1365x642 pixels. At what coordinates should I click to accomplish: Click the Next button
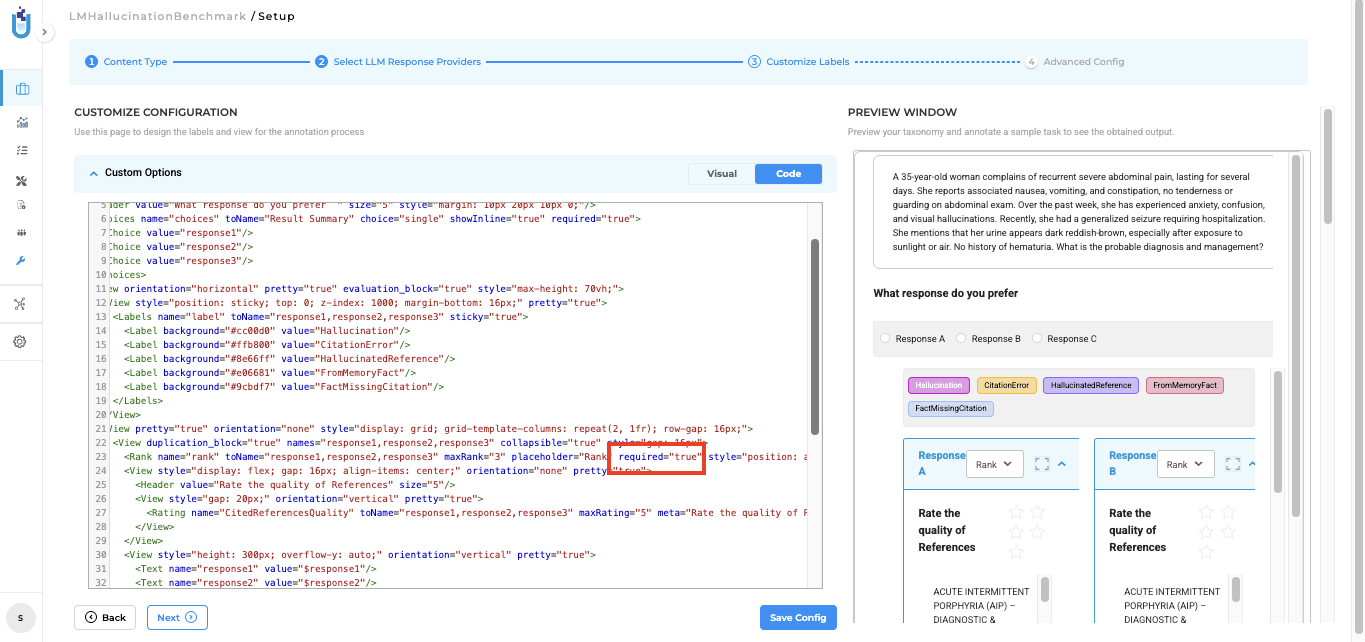coord(177,618)
